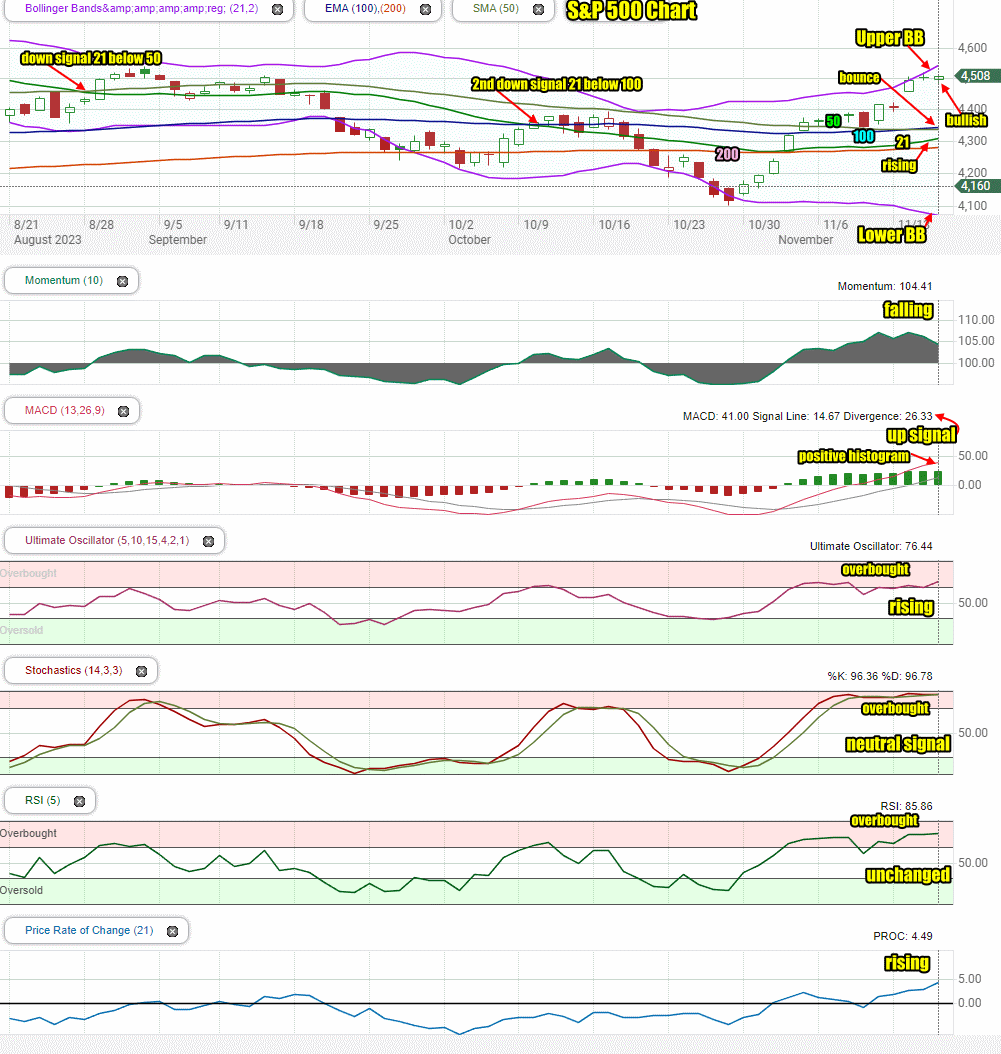
Task: Click the 105.00 Momentum axis value
Action: tap(976, 341)
